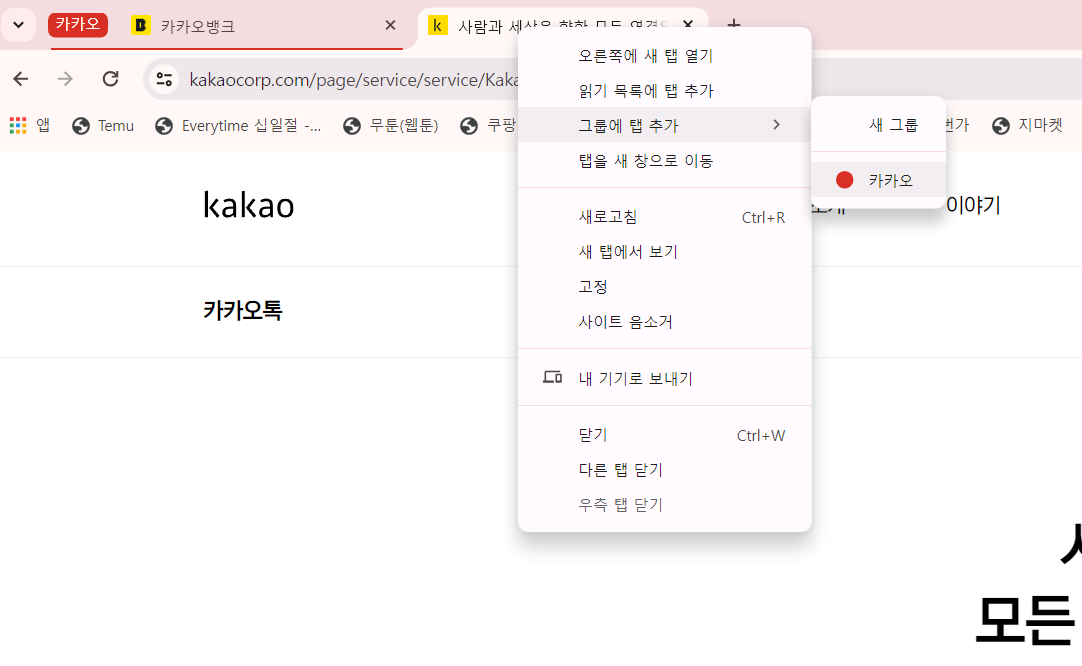Select 고정 to pin the tab
The height and width of the screenshot is (666, 1082).
pos(665,286)
